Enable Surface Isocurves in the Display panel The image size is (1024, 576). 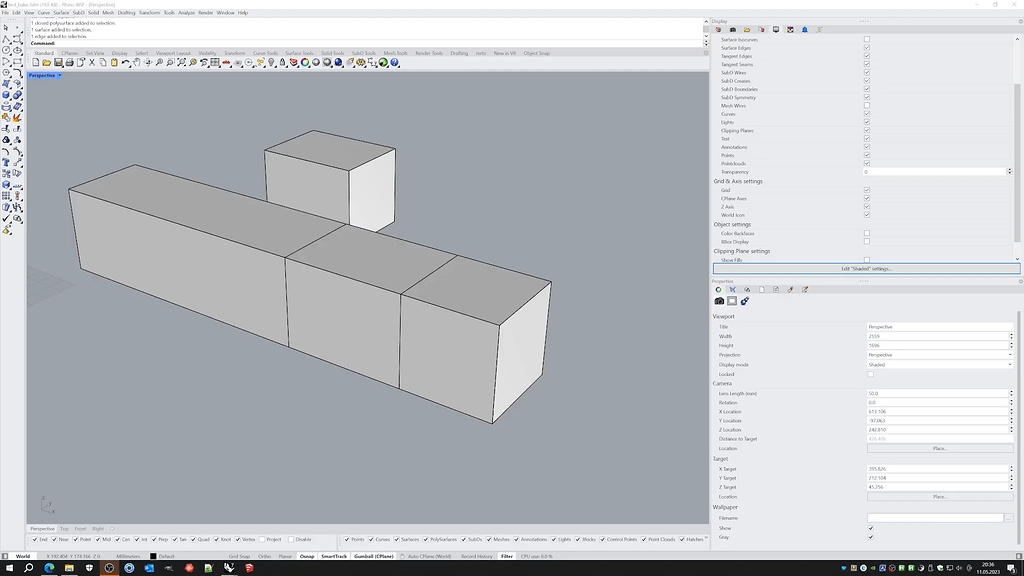pos(866,39)
